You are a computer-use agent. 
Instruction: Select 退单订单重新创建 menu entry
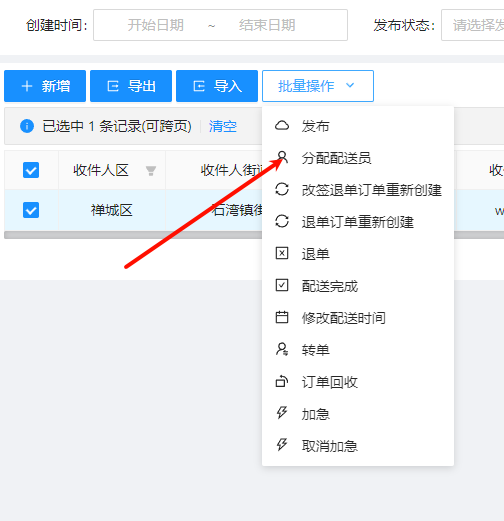[358, 222]
